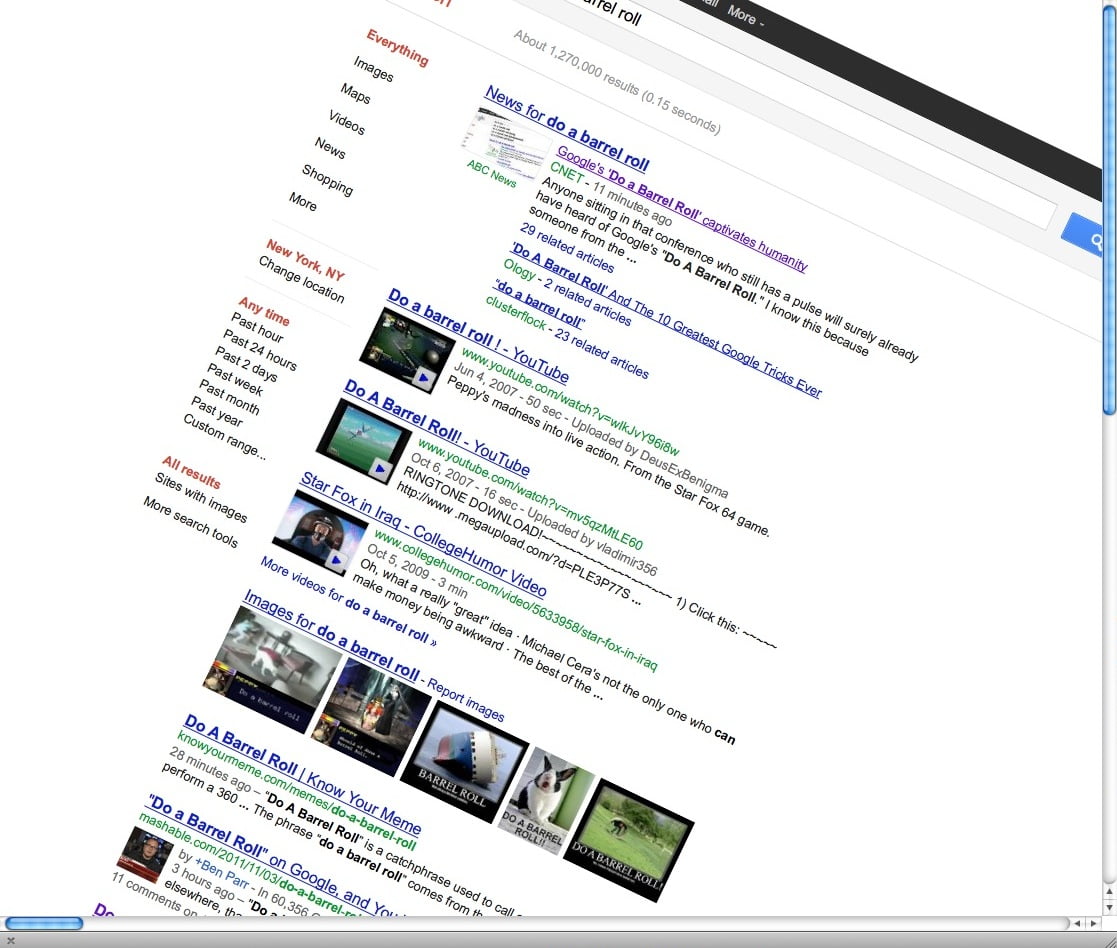This screenshot has width=1117, height=948.
Task: Switch to Videos search category
Action: (x=347, y=122)
